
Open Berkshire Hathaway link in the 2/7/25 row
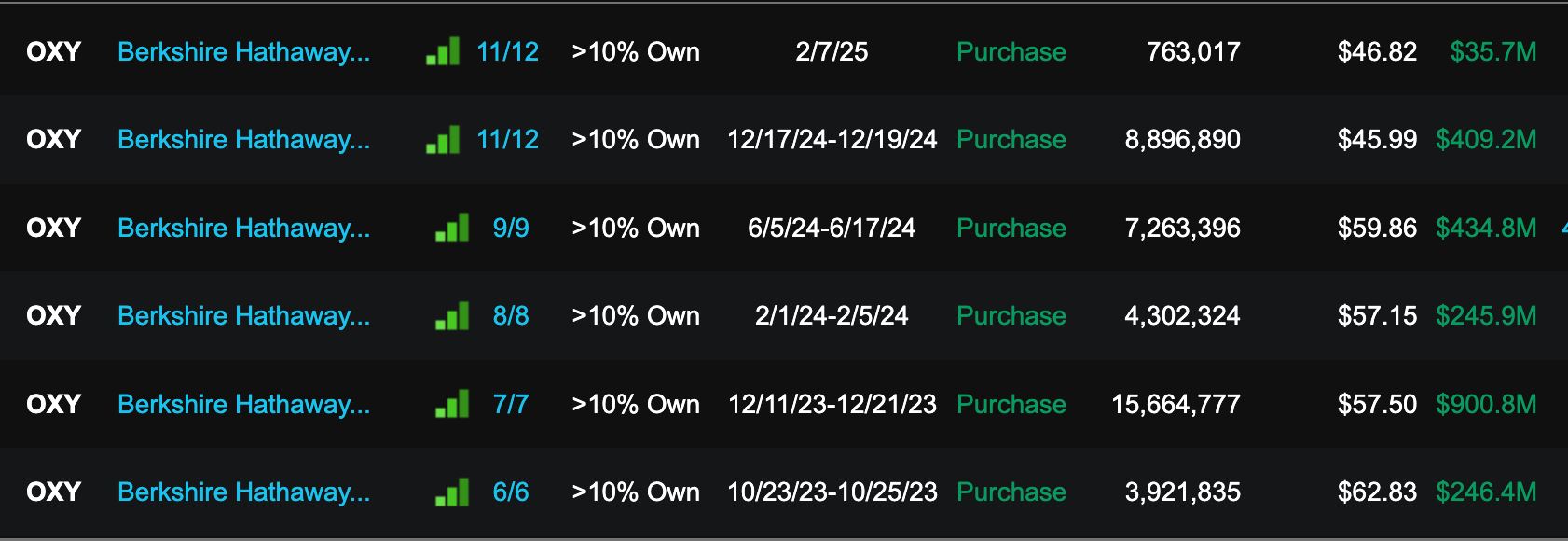click(x=243, y=52)
